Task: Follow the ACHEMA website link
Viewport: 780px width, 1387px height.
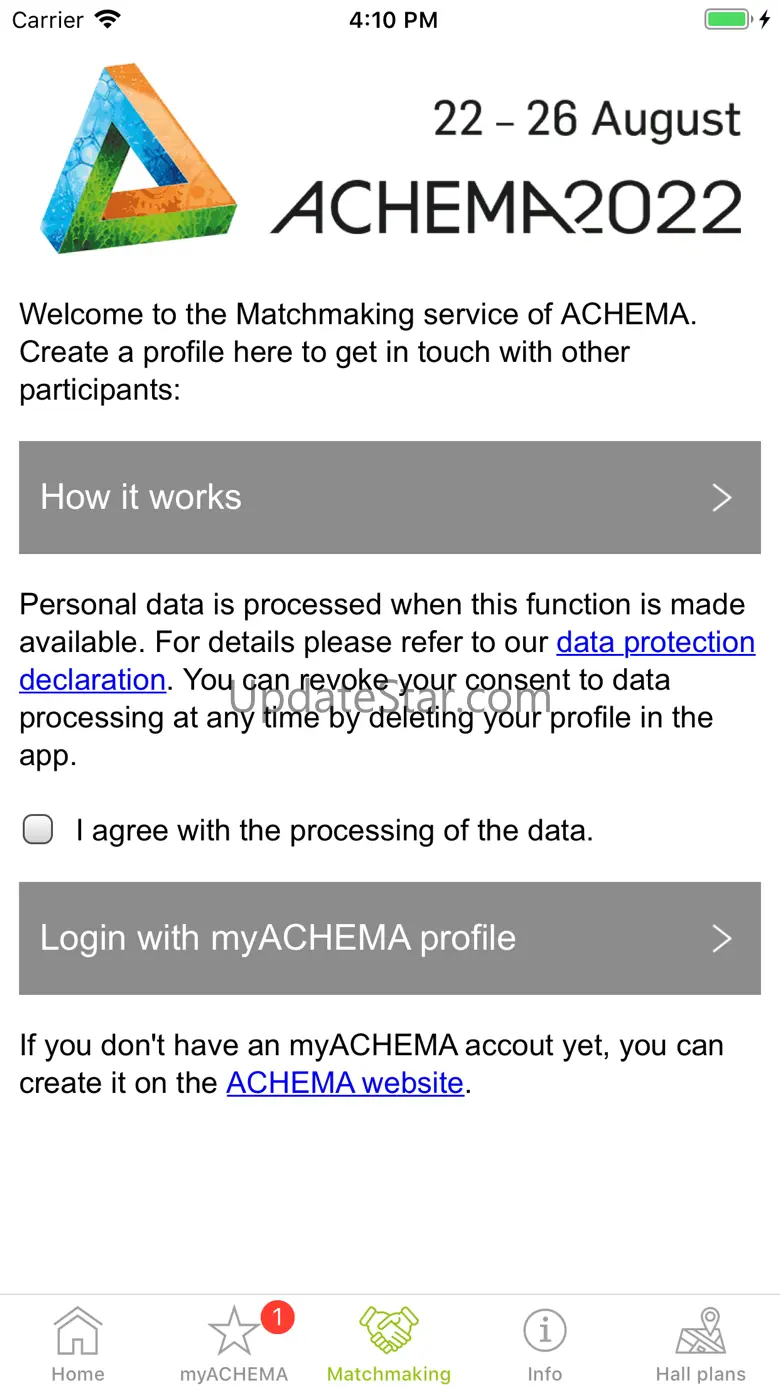Action: 345,1083
